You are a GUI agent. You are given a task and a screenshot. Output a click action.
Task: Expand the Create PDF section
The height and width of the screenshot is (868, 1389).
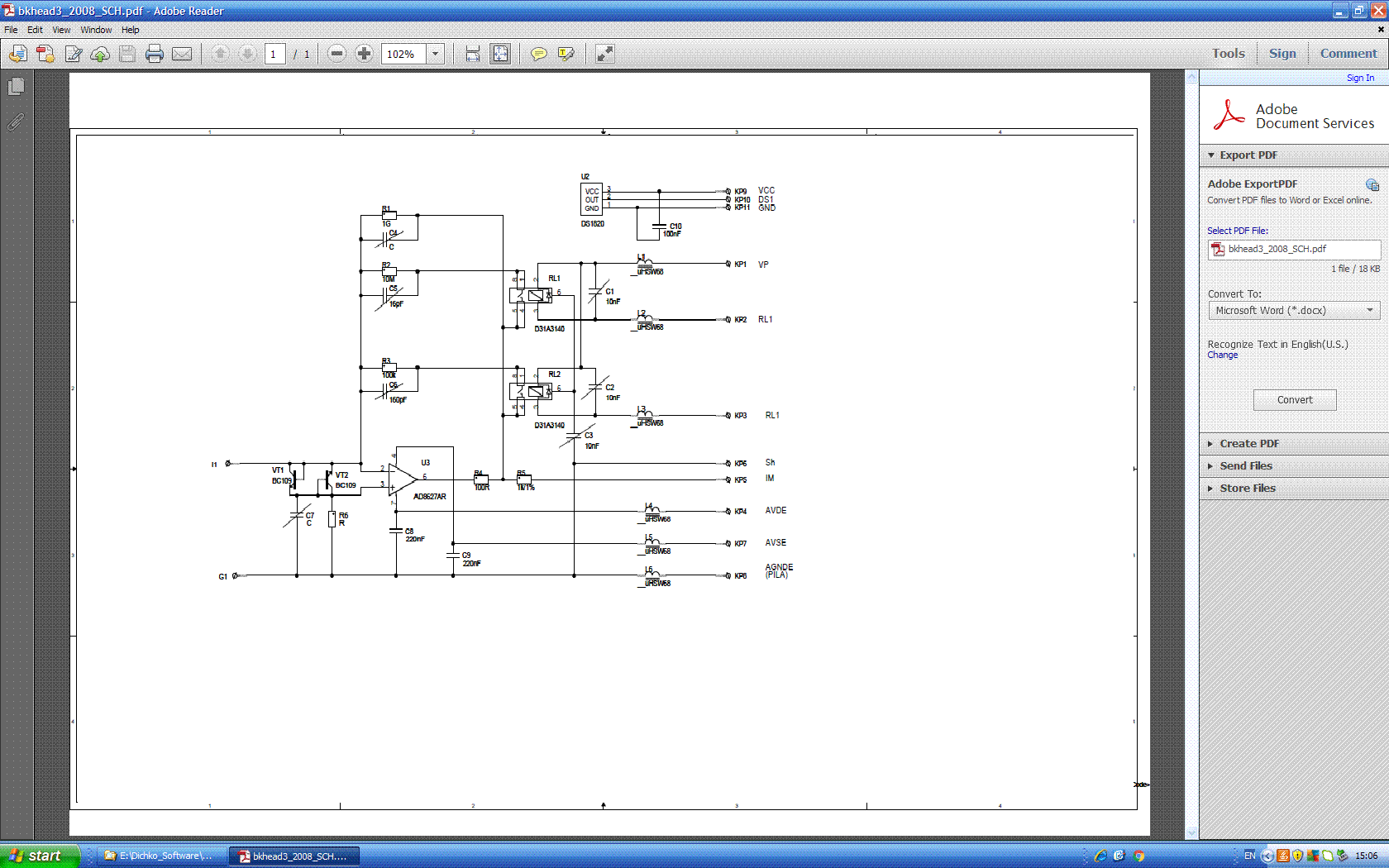click(1248, 444)
